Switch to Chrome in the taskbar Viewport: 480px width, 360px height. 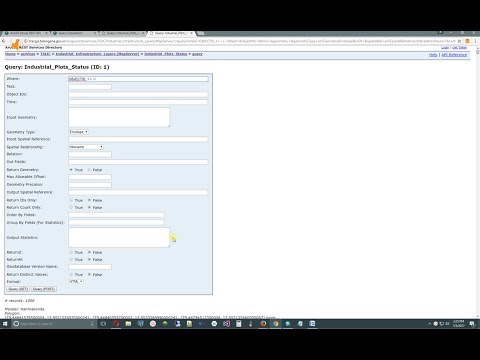[x=276, y=324]
